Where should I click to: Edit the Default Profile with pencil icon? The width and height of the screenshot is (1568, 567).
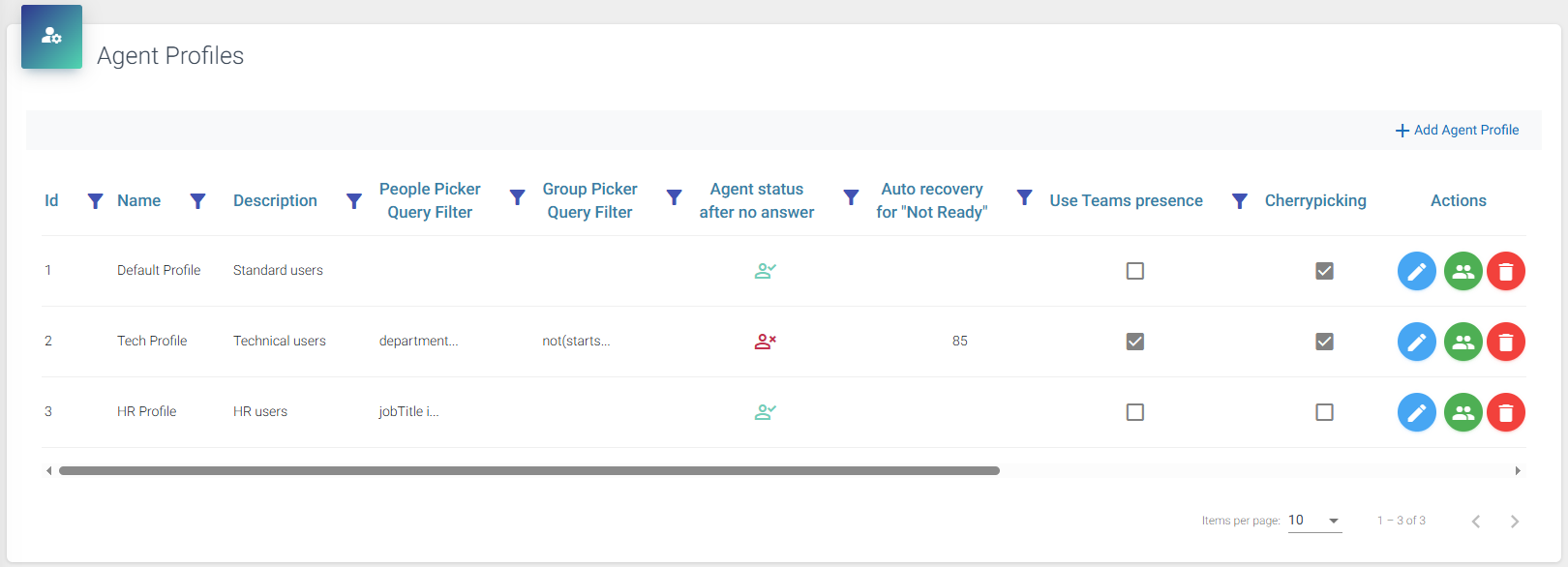coord(1416,271)
